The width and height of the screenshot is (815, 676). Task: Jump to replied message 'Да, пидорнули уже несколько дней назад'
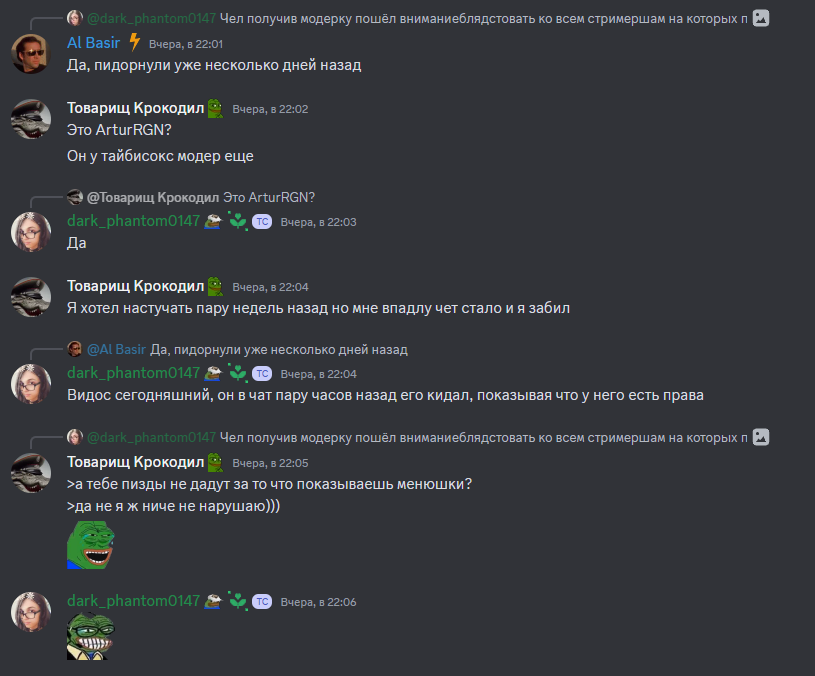click(279, 349)
